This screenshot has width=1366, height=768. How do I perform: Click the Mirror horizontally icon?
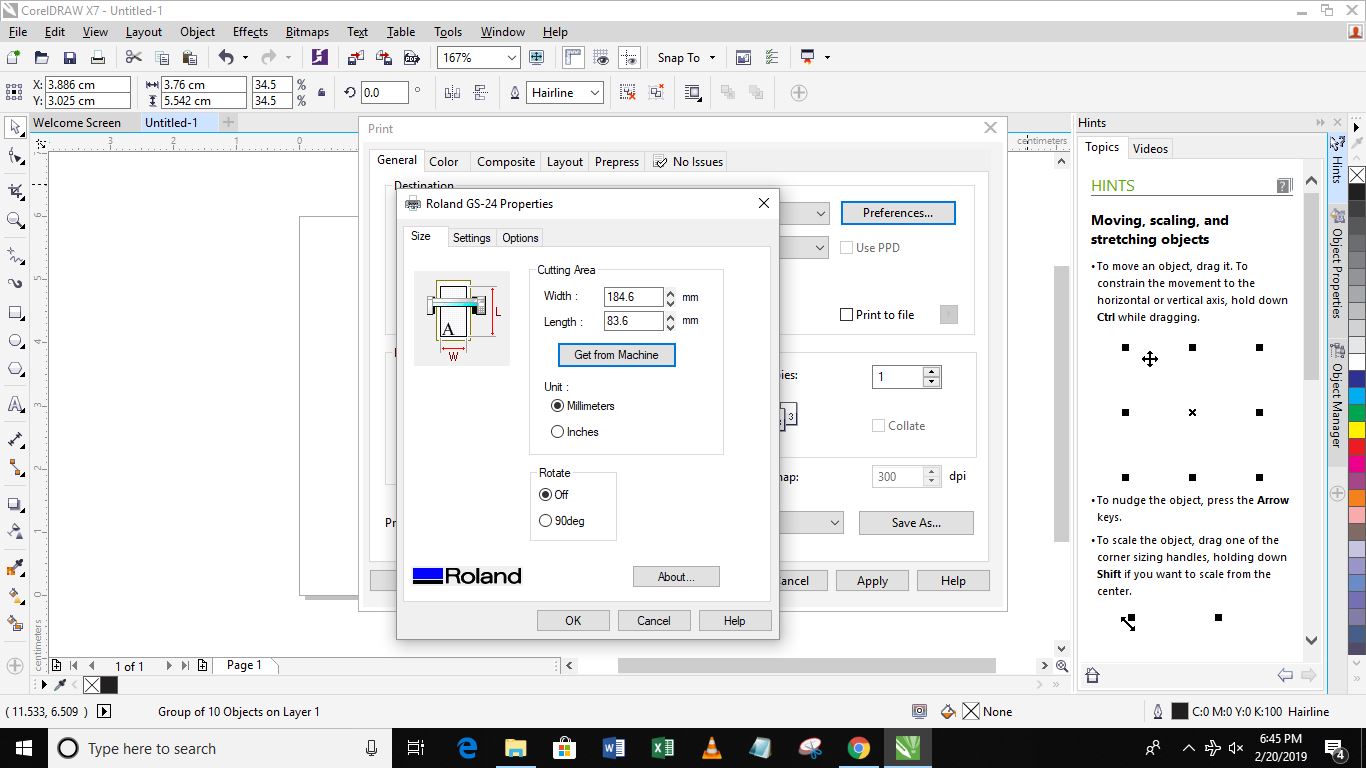coord(452,93)
